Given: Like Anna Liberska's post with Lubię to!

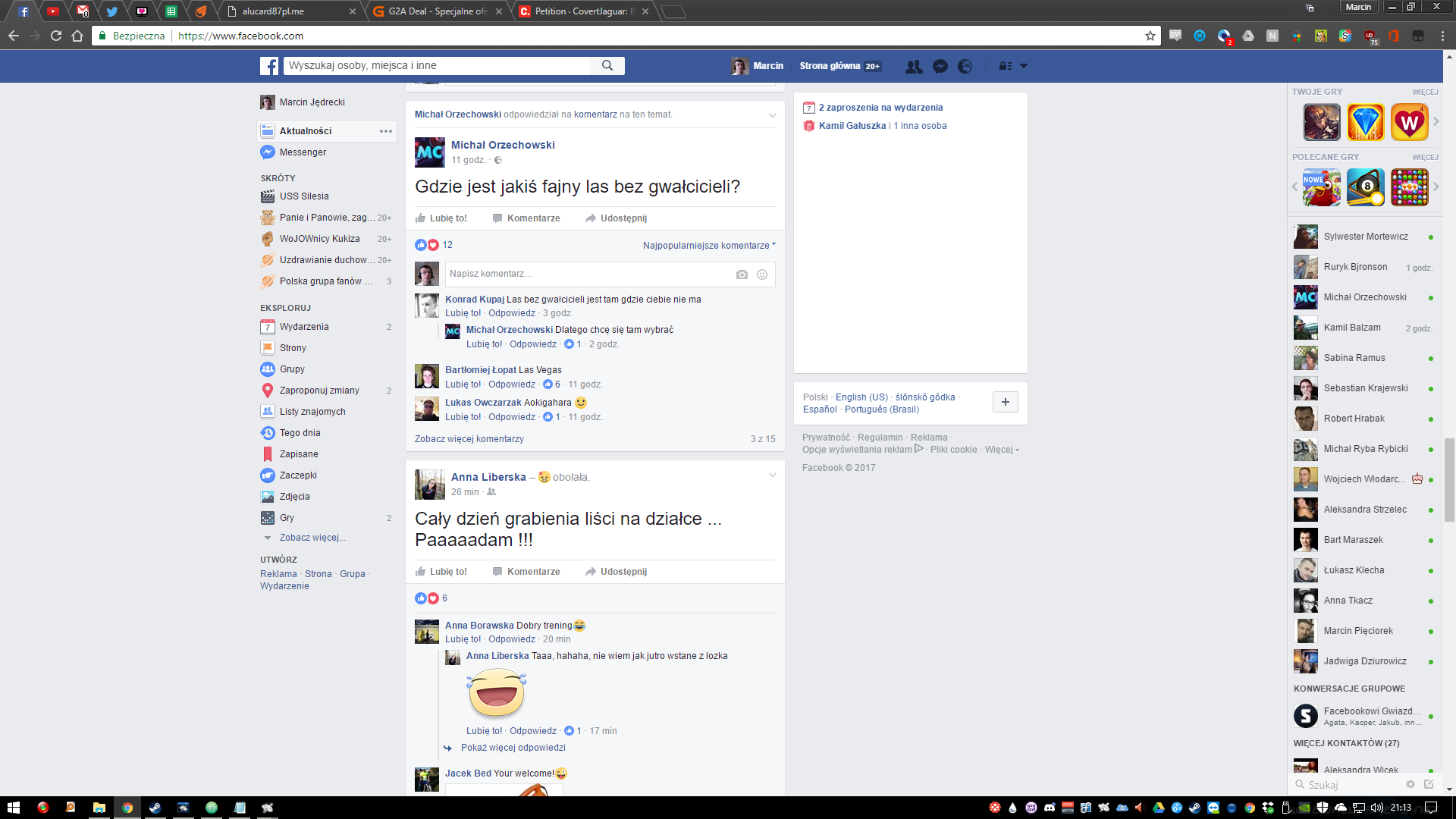Looking at the screenshot, I should click(x=441, y=572).
